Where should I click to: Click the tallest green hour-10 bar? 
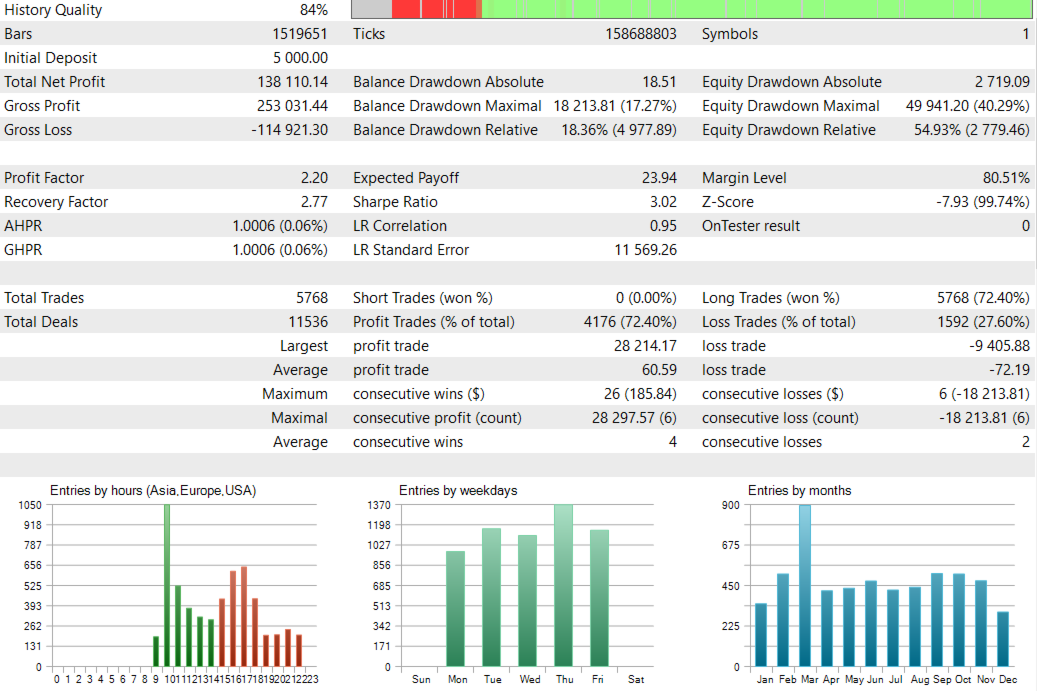[x=167, y=585]
